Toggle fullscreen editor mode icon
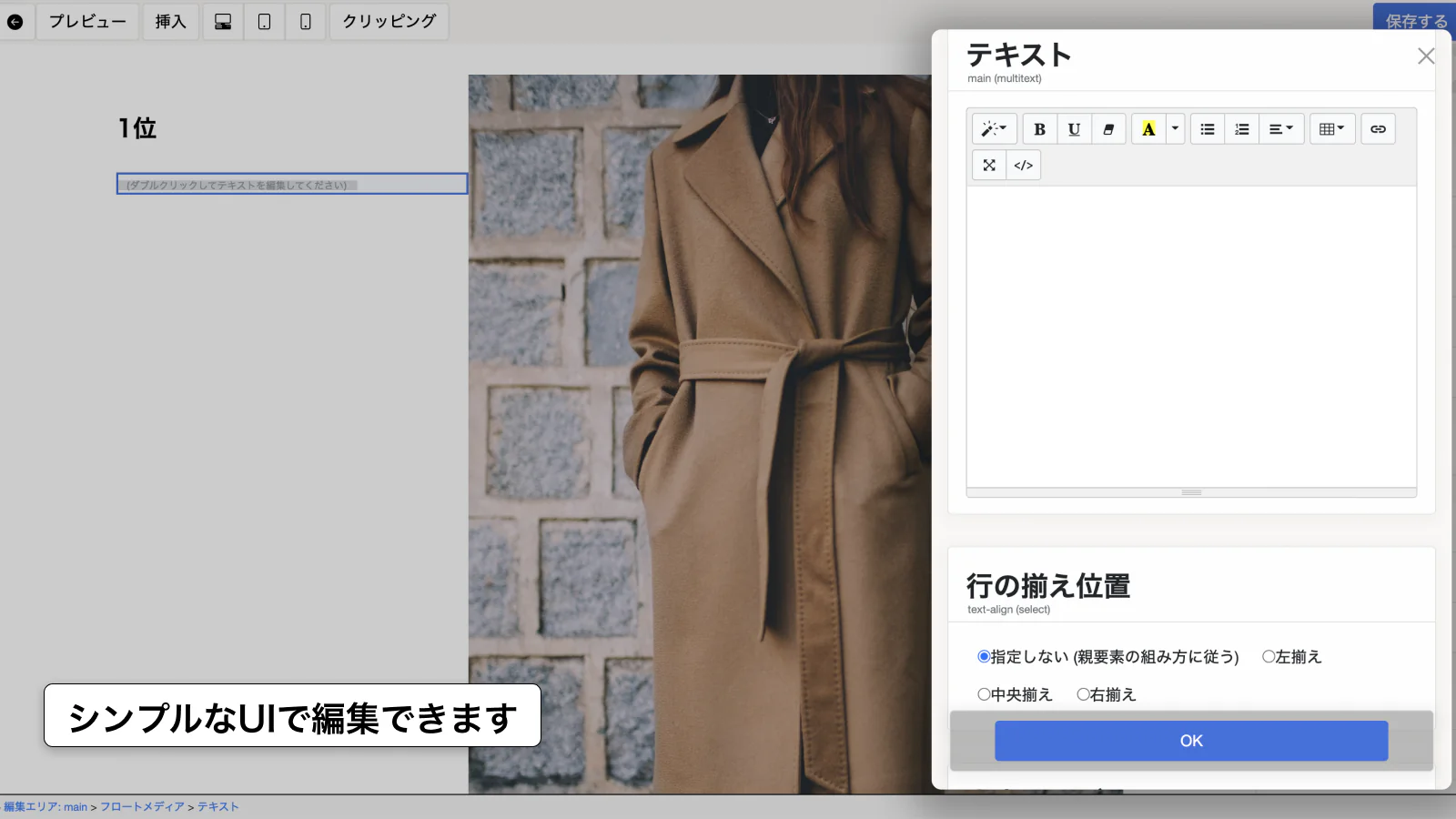The image size is (1456, 819). [989, 166]
